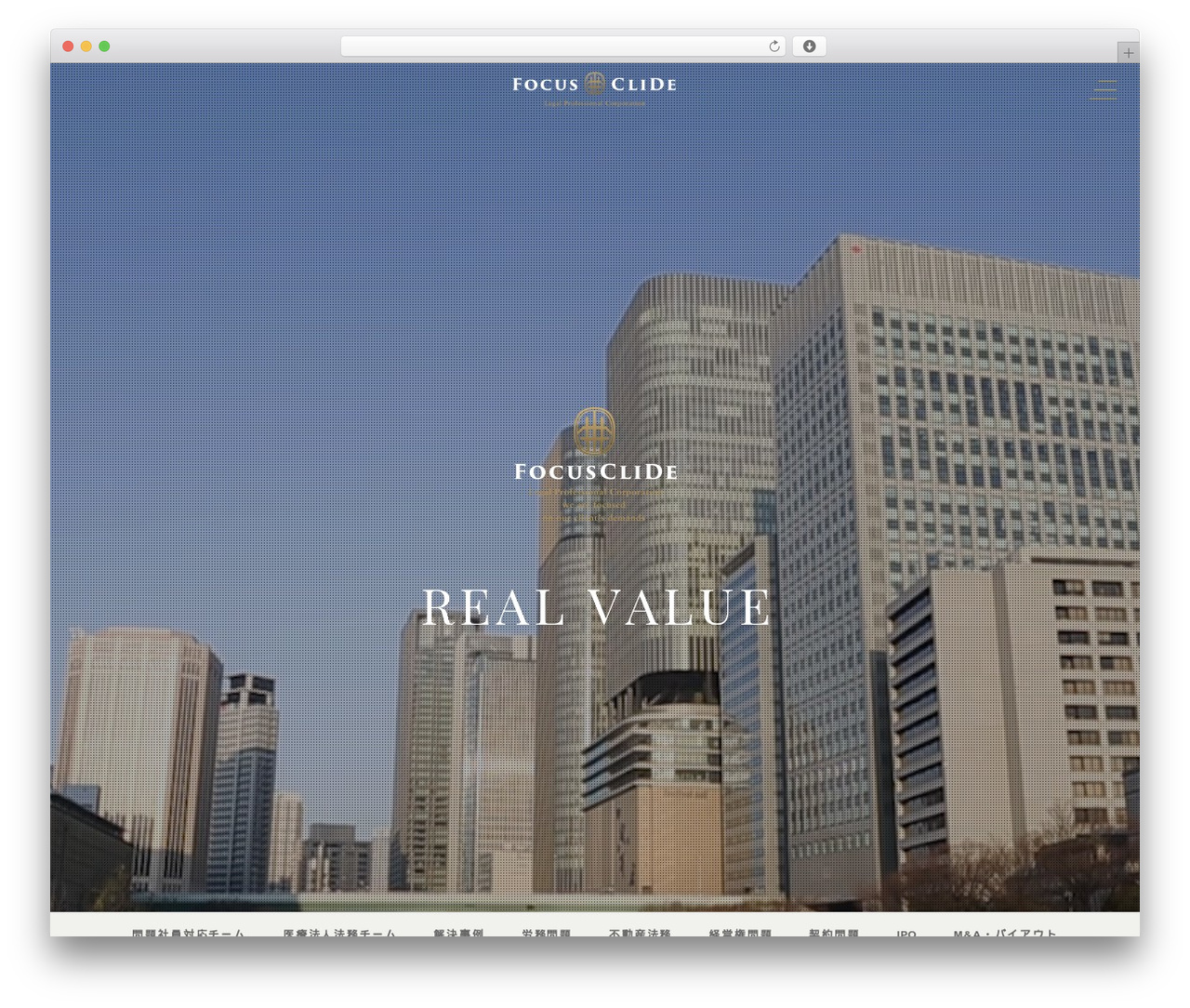Click the golden FocusClide emblem in hero
This screenshot has width=1190, height=1008.
pos(594,431)
